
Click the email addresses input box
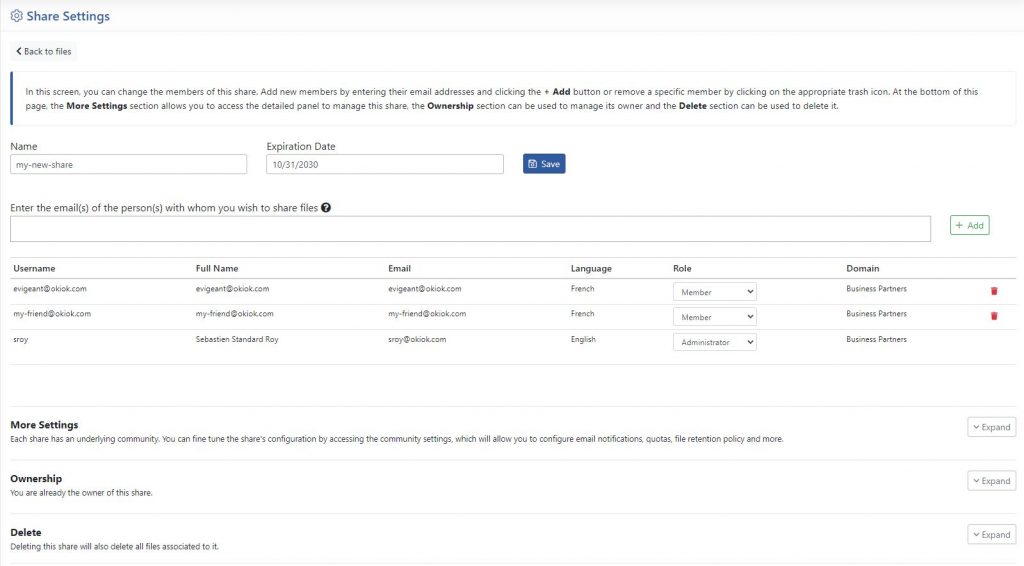click(470, 229)
